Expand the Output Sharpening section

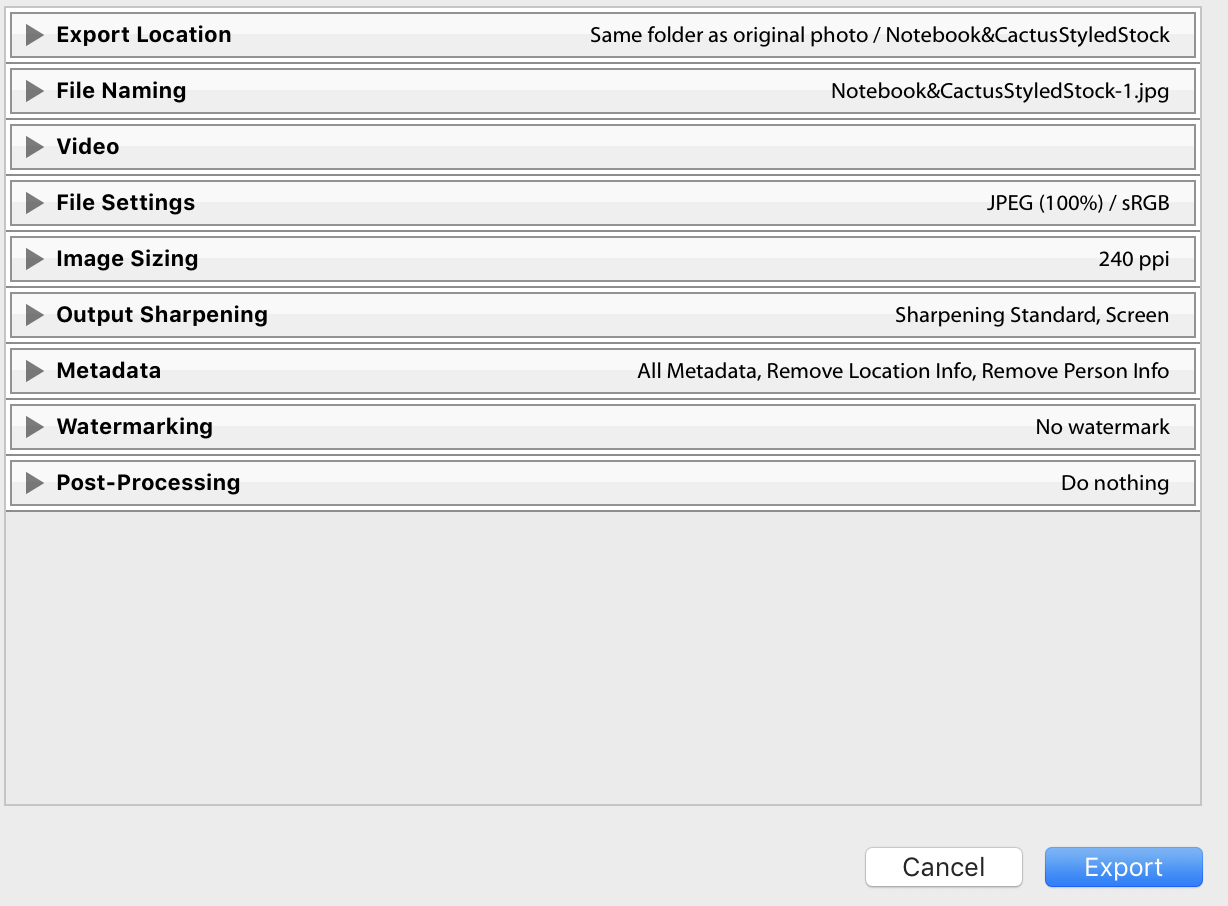coord(33,314)
